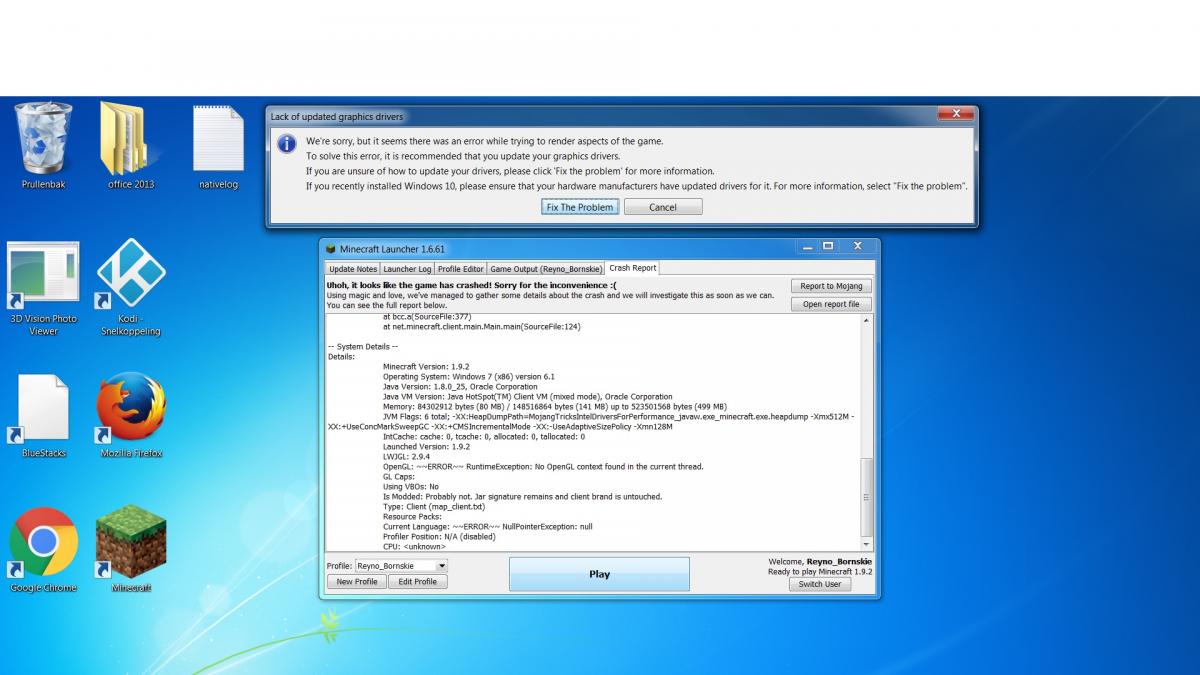The width and height of the screenshot is (1200, 675).
Task: Click the 'Uhoh, it looks like the game has crashed' heading
Action: [471, 285]
